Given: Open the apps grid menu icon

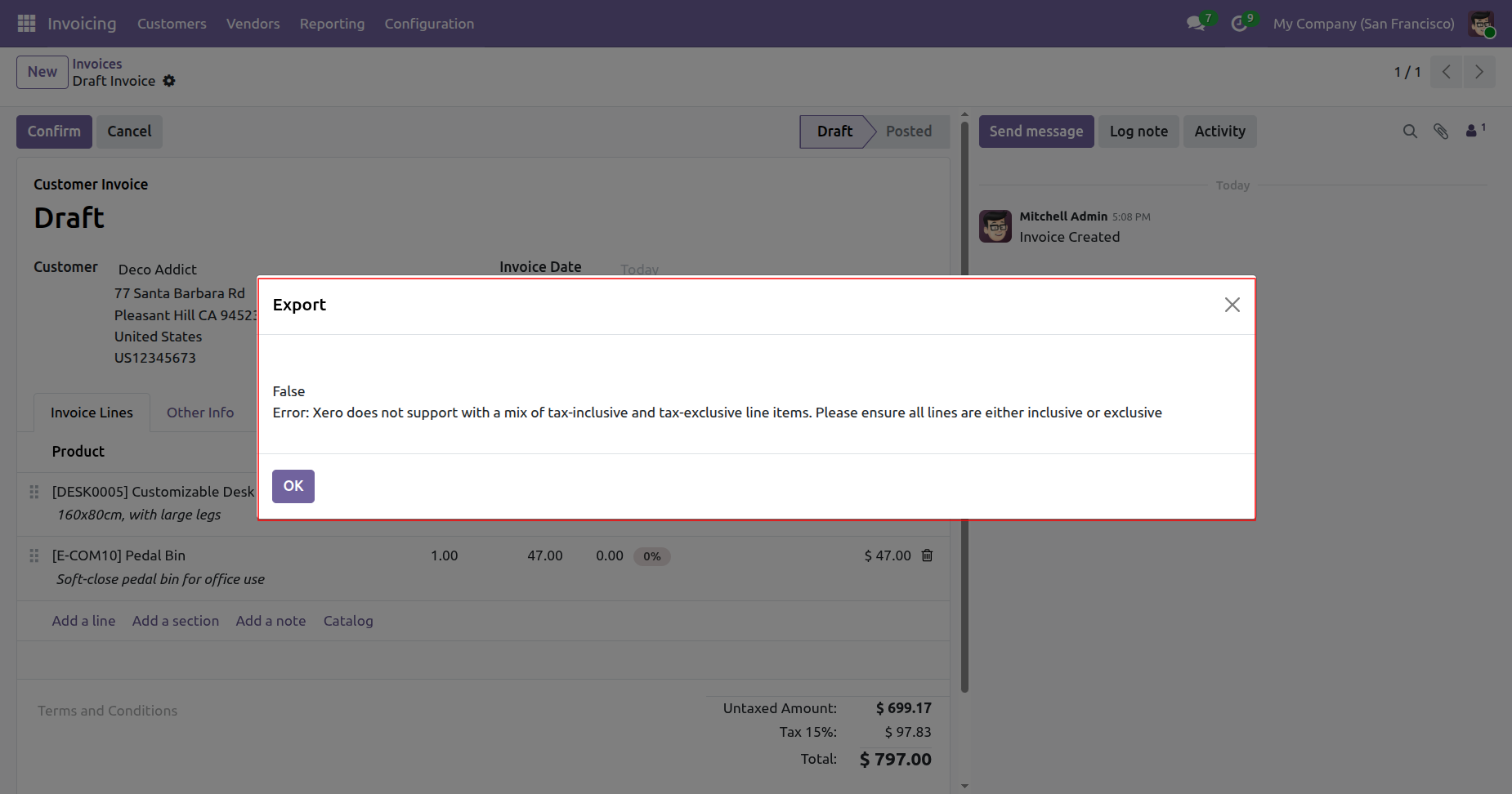Looking at the screenshot, I should 26,24.
